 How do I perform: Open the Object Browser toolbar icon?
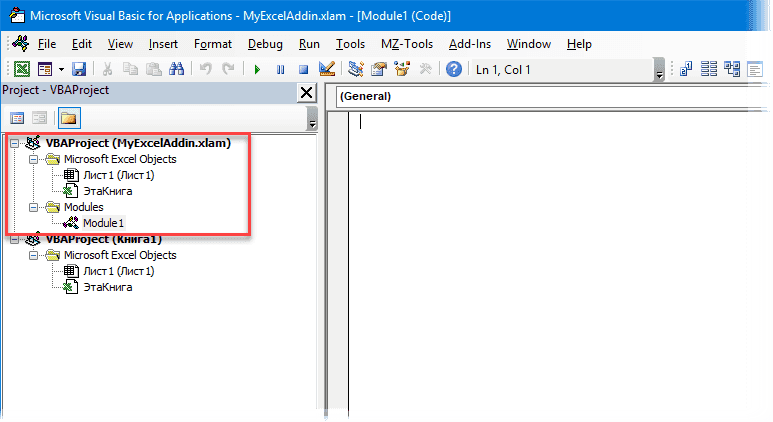(402, 69)
